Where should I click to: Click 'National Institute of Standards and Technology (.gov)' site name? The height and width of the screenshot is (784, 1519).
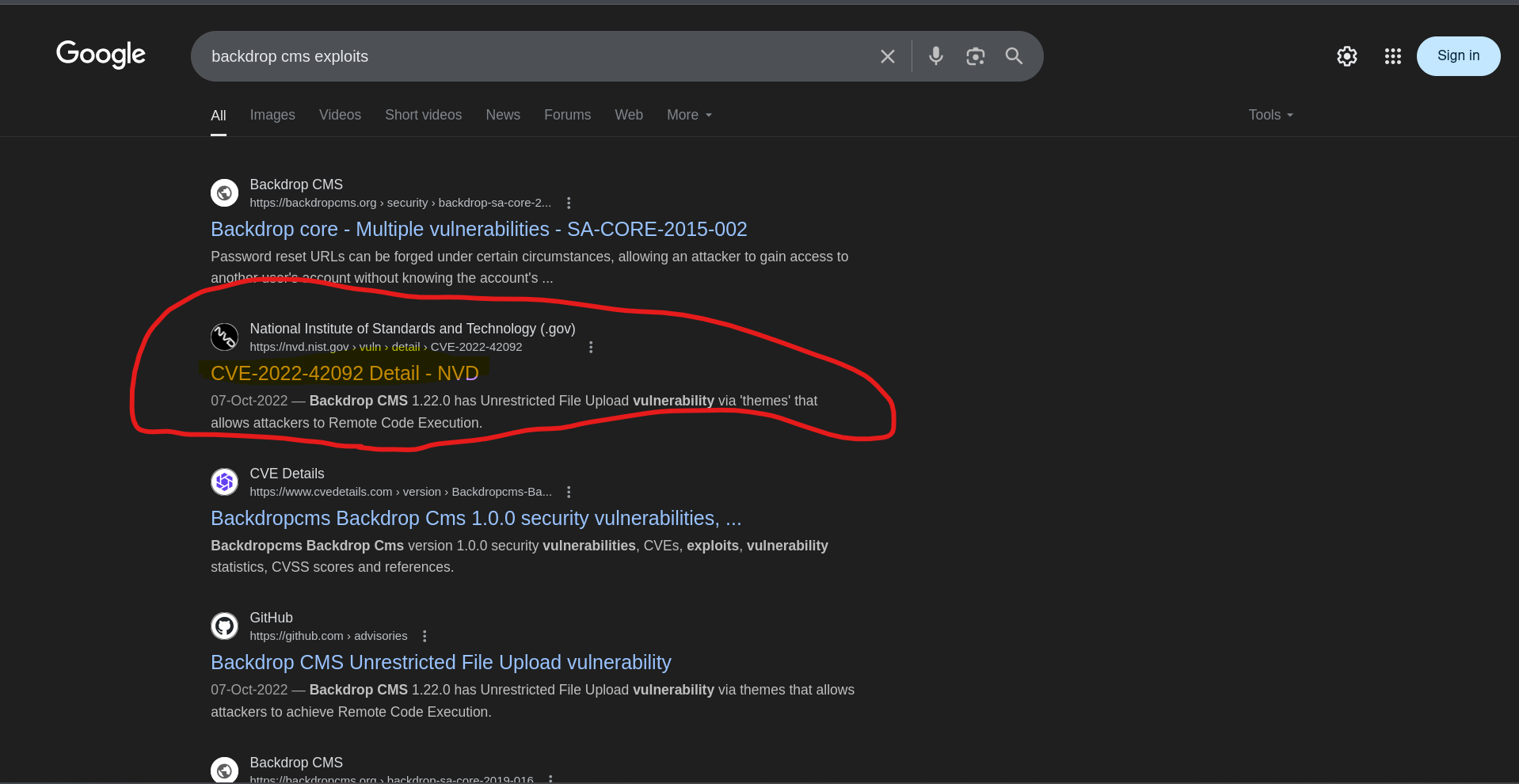coord(413,329)
